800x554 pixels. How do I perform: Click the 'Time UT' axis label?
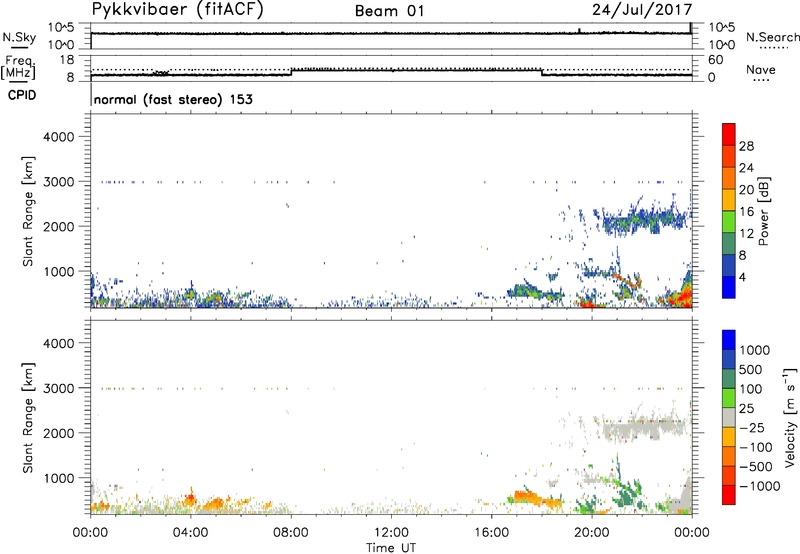(391, 547)
